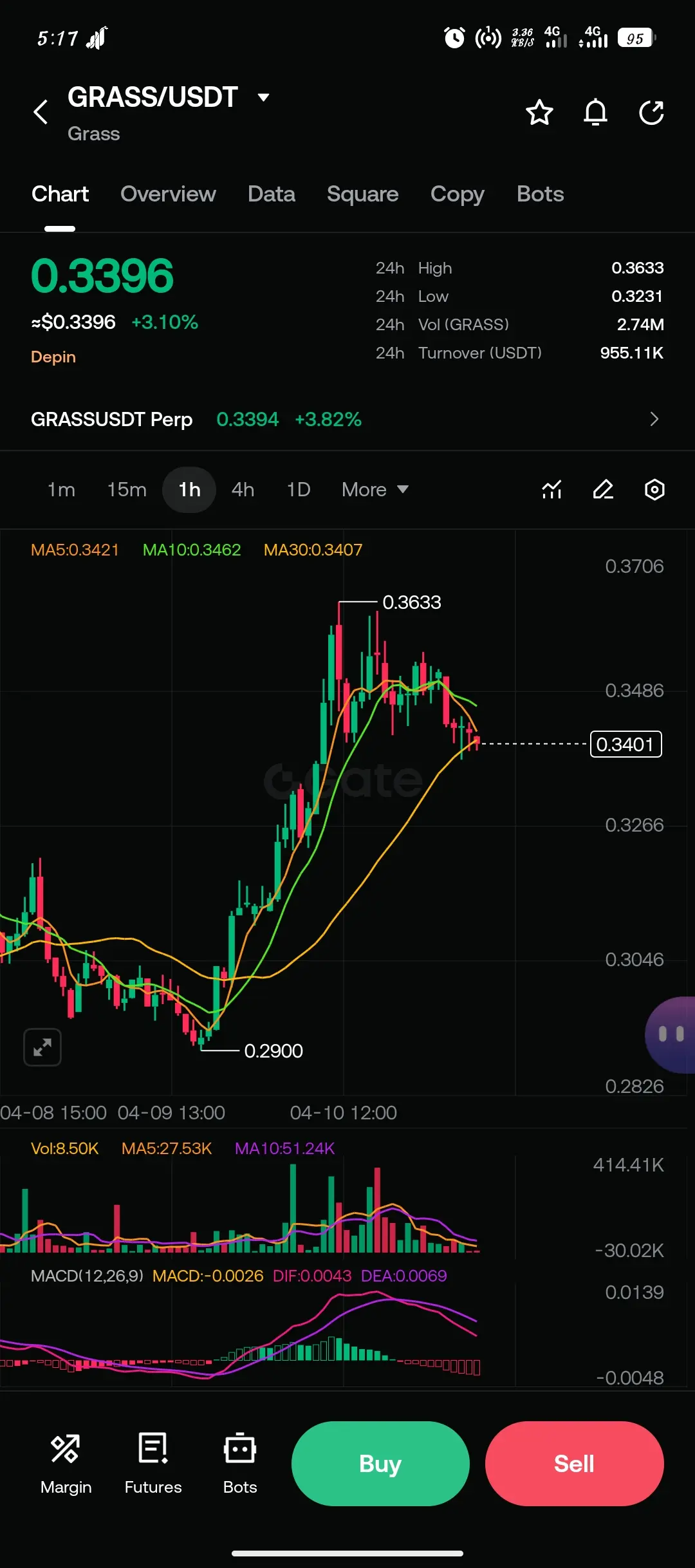Select the 1h timeframe

coord(189,490)
